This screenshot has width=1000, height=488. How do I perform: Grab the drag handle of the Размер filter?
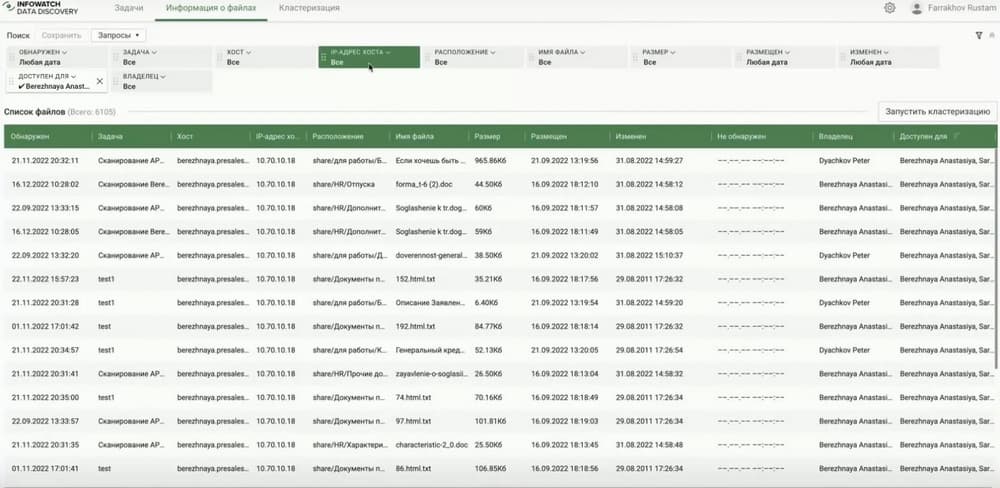click(635, 57)
